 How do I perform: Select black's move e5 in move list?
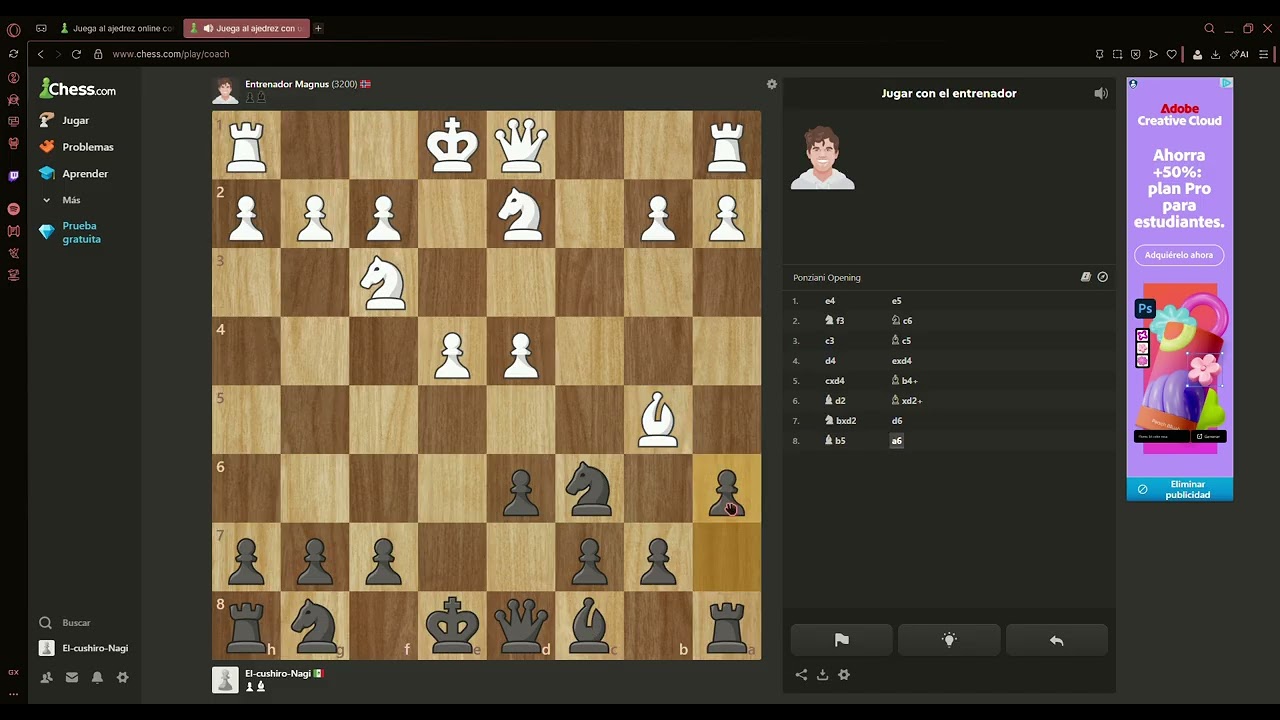pos(896,301)
